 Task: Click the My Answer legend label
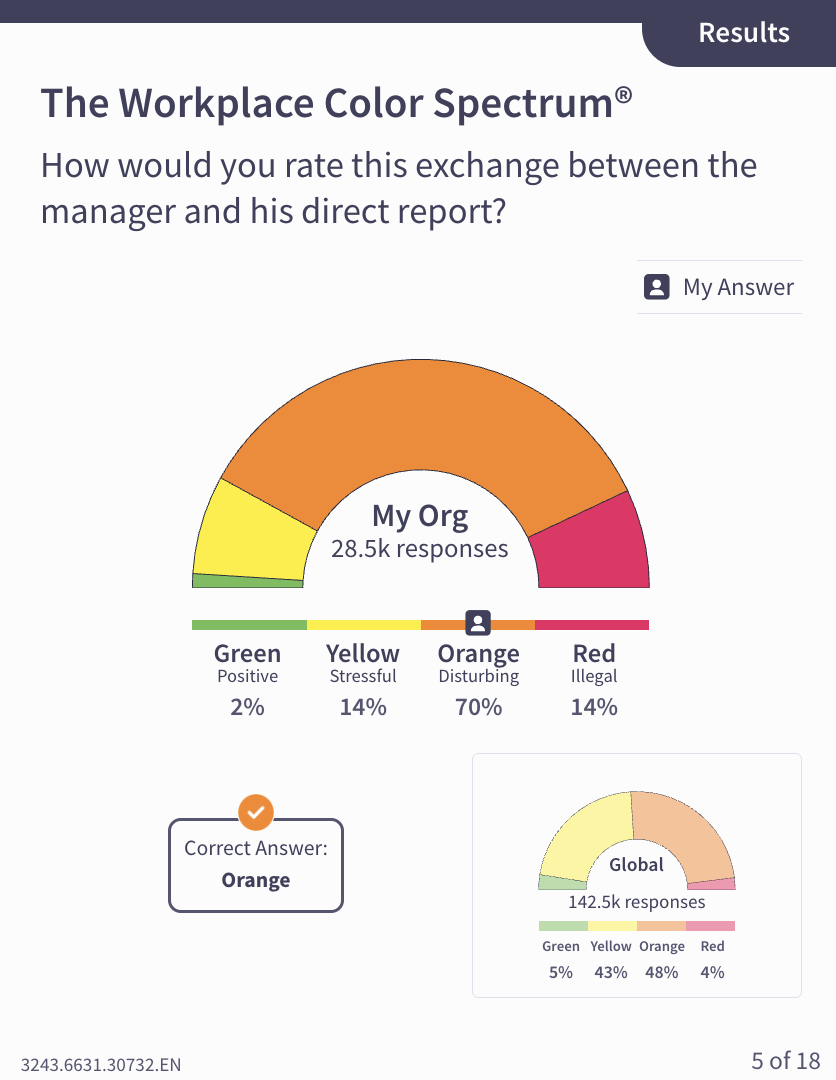(738, 288)
